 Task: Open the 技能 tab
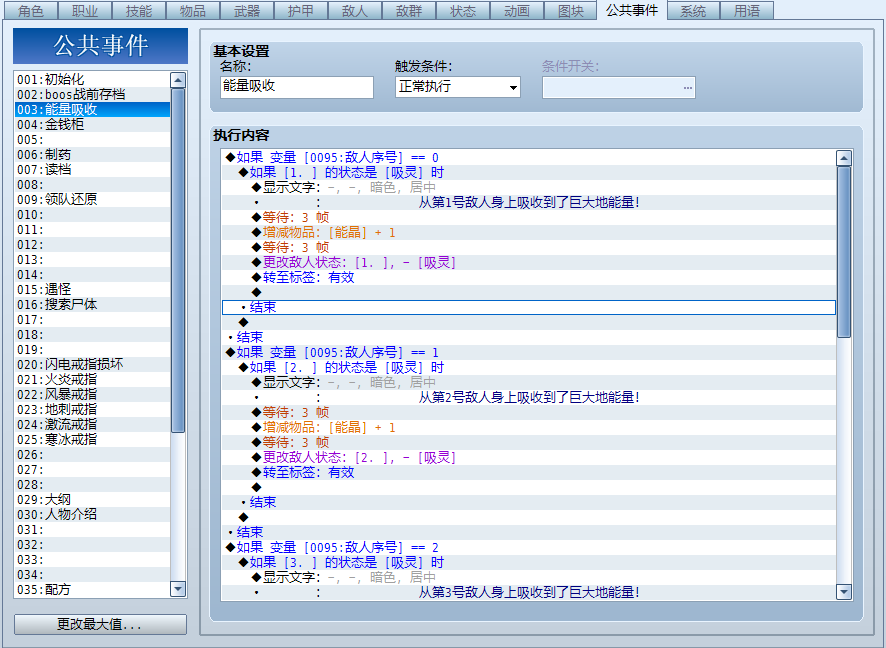tap(138, 11)
